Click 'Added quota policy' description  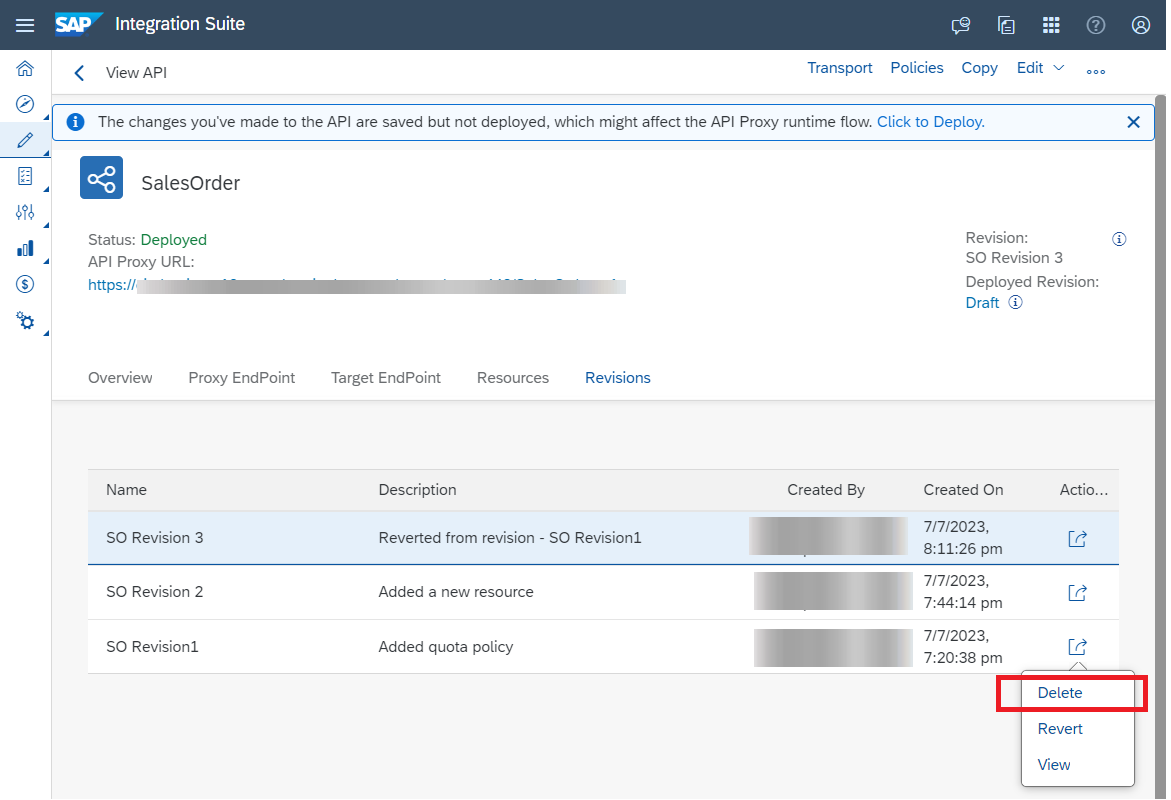click(x=446, y=647)
